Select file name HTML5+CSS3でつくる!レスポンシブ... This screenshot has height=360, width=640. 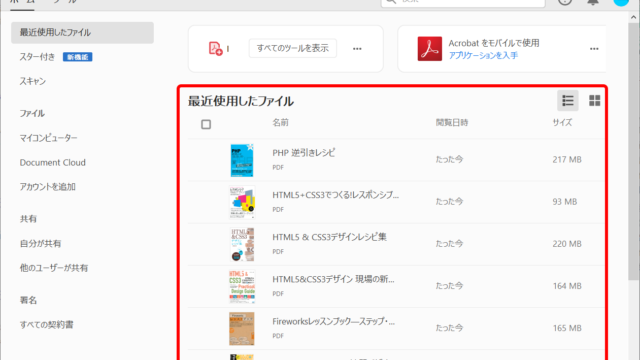click(x=336, y=195)
